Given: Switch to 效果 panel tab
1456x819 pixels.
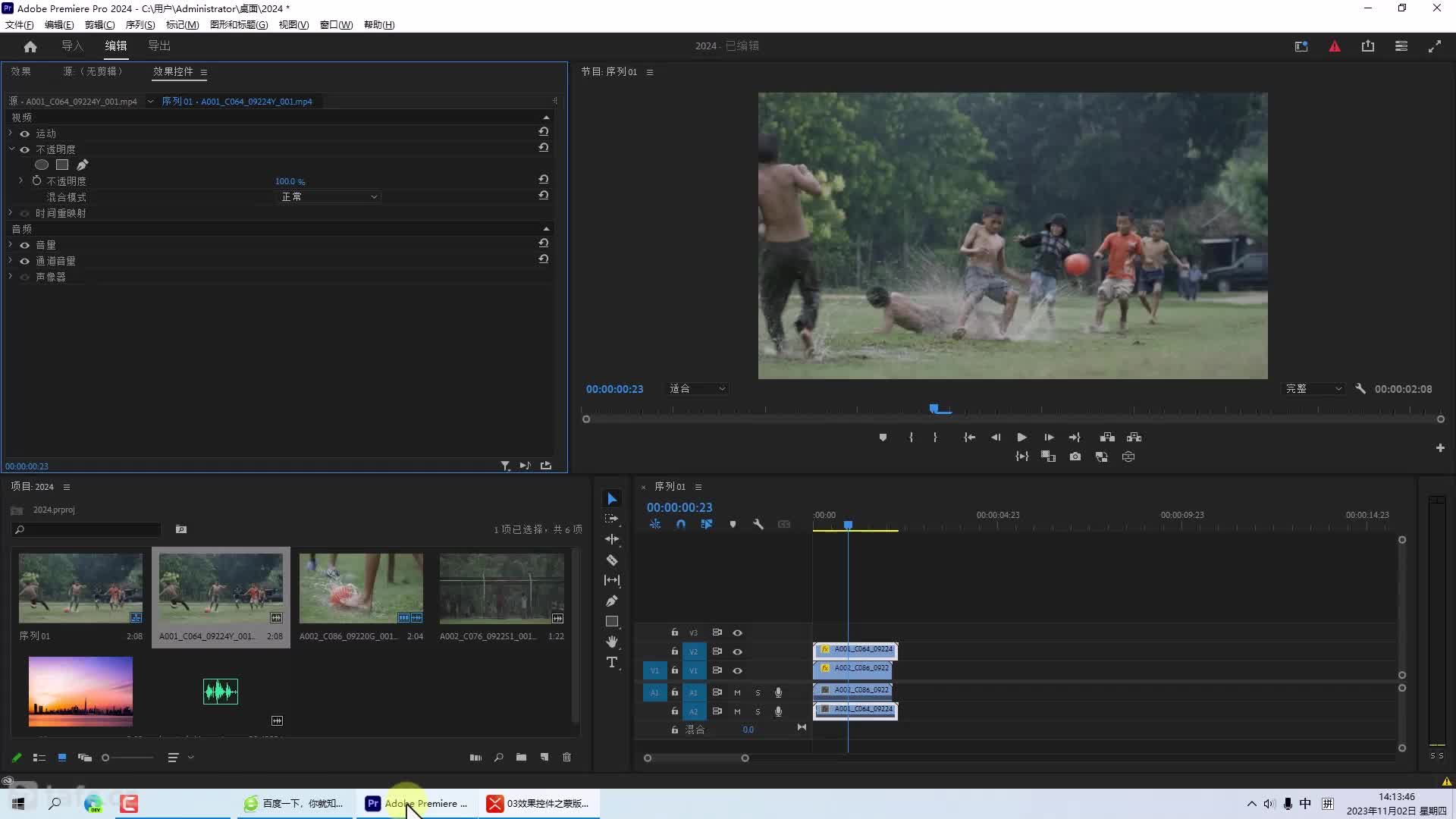Looking at the screenshot, I should (x=21, y=71).
